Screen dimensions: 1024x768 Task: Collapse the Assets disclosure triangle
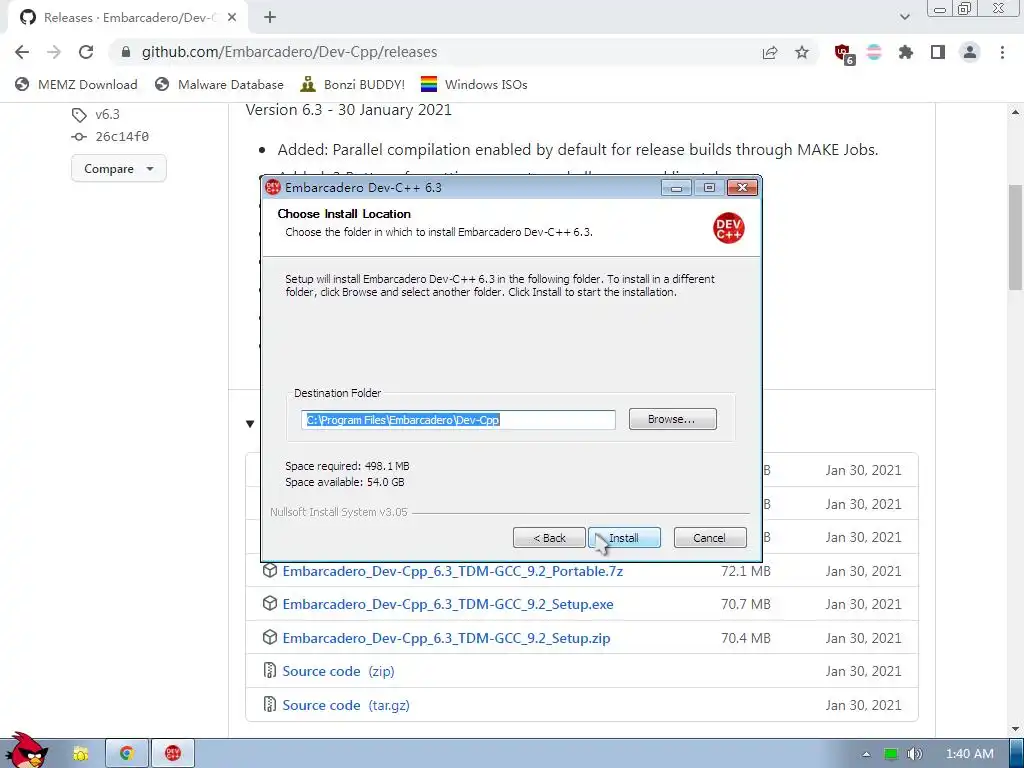tap(249, 424)
